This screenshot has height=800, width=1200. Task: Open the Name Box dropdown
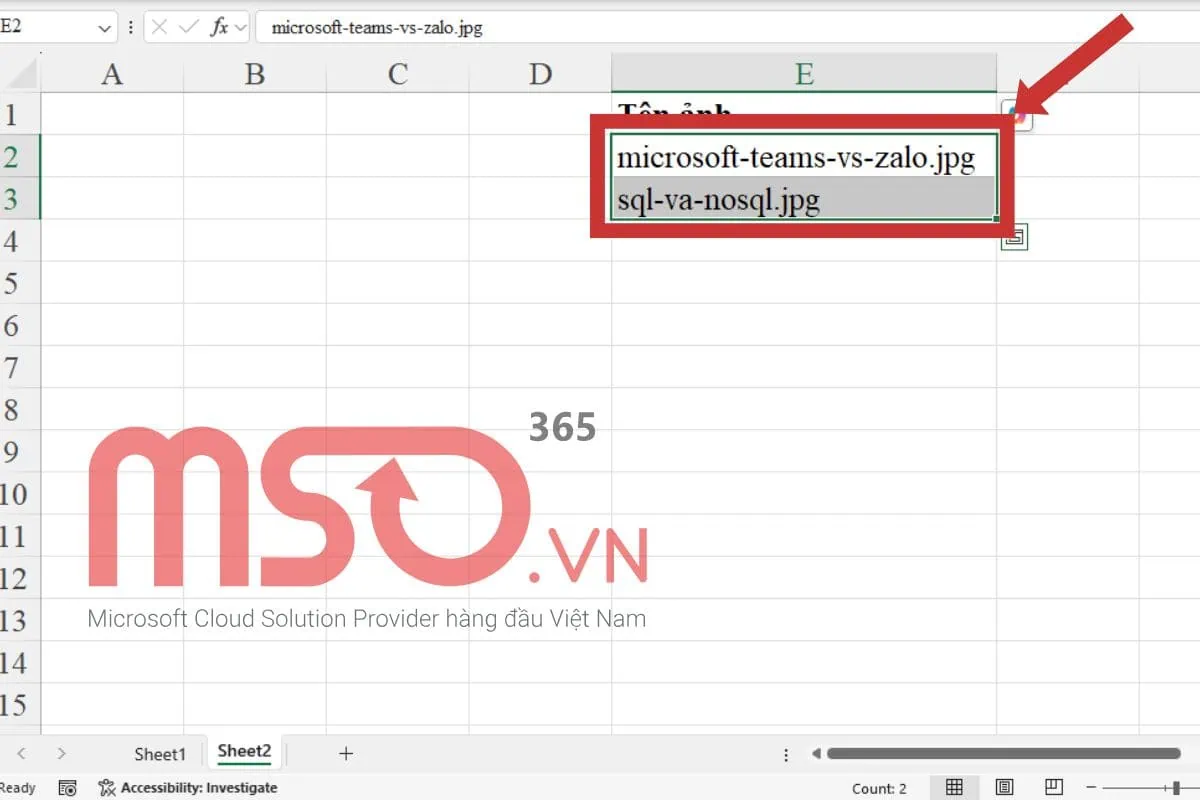pos(105,27)
